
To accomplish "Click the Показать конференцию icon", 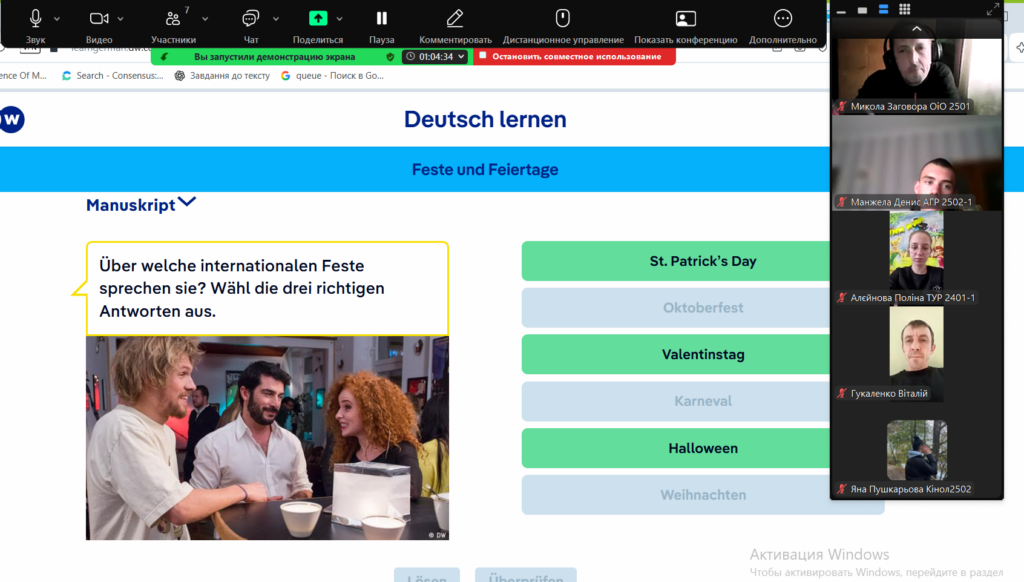I will point(685,18).
